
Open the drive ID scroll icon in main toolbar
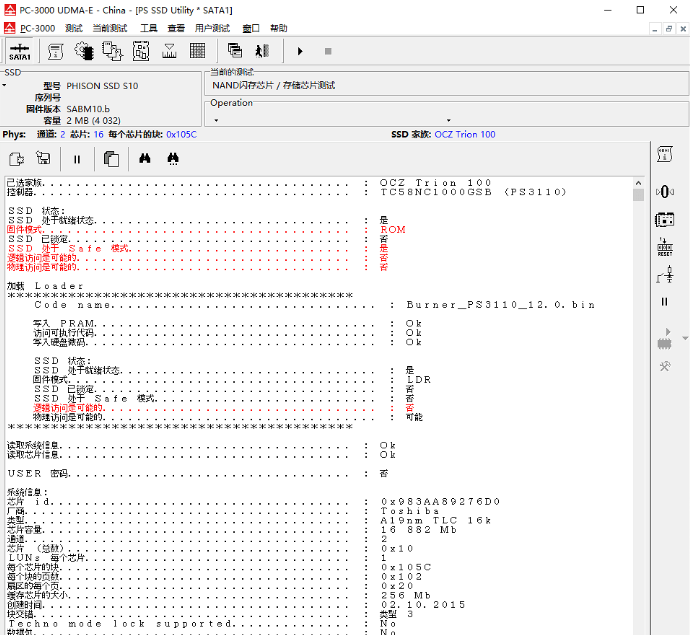pyautogui.click(x=55, y=51)
